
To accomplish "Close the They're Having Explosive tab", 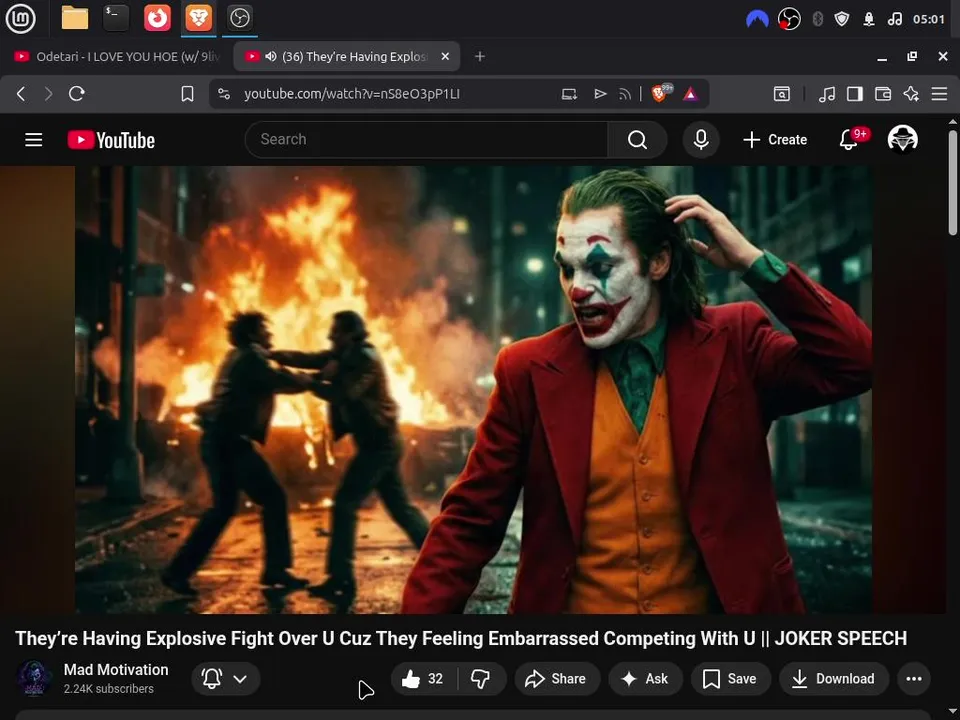I will [x=445, y=56].
